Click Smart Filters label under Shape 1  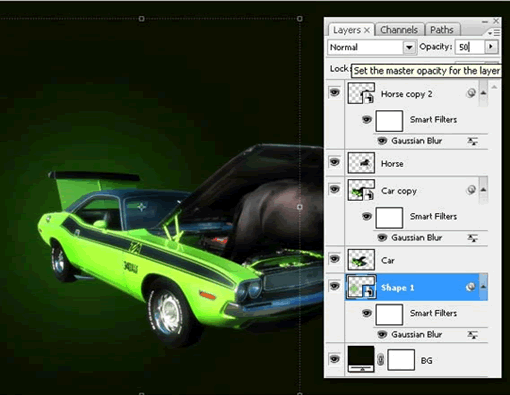(433, 313)
